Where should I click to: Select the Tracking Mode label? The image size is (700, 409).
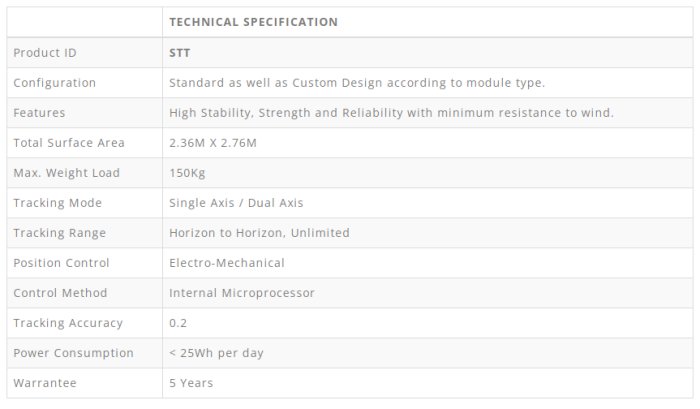[58, 203]
